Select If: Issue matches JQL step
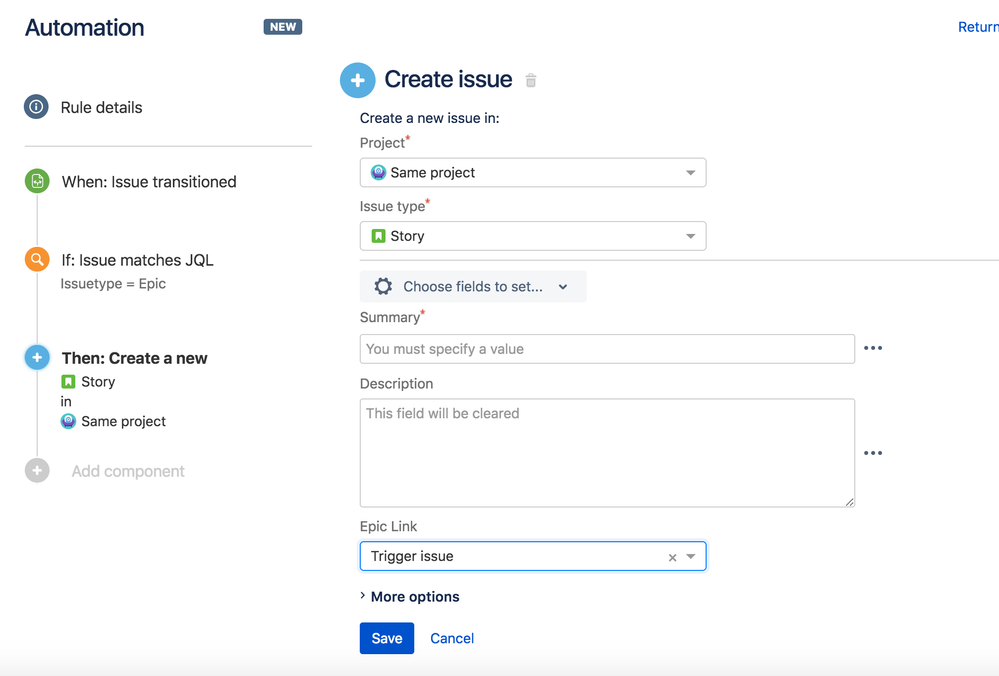This screenshot has width=999, height=676. pyautogui.click(x=138, y=260)
